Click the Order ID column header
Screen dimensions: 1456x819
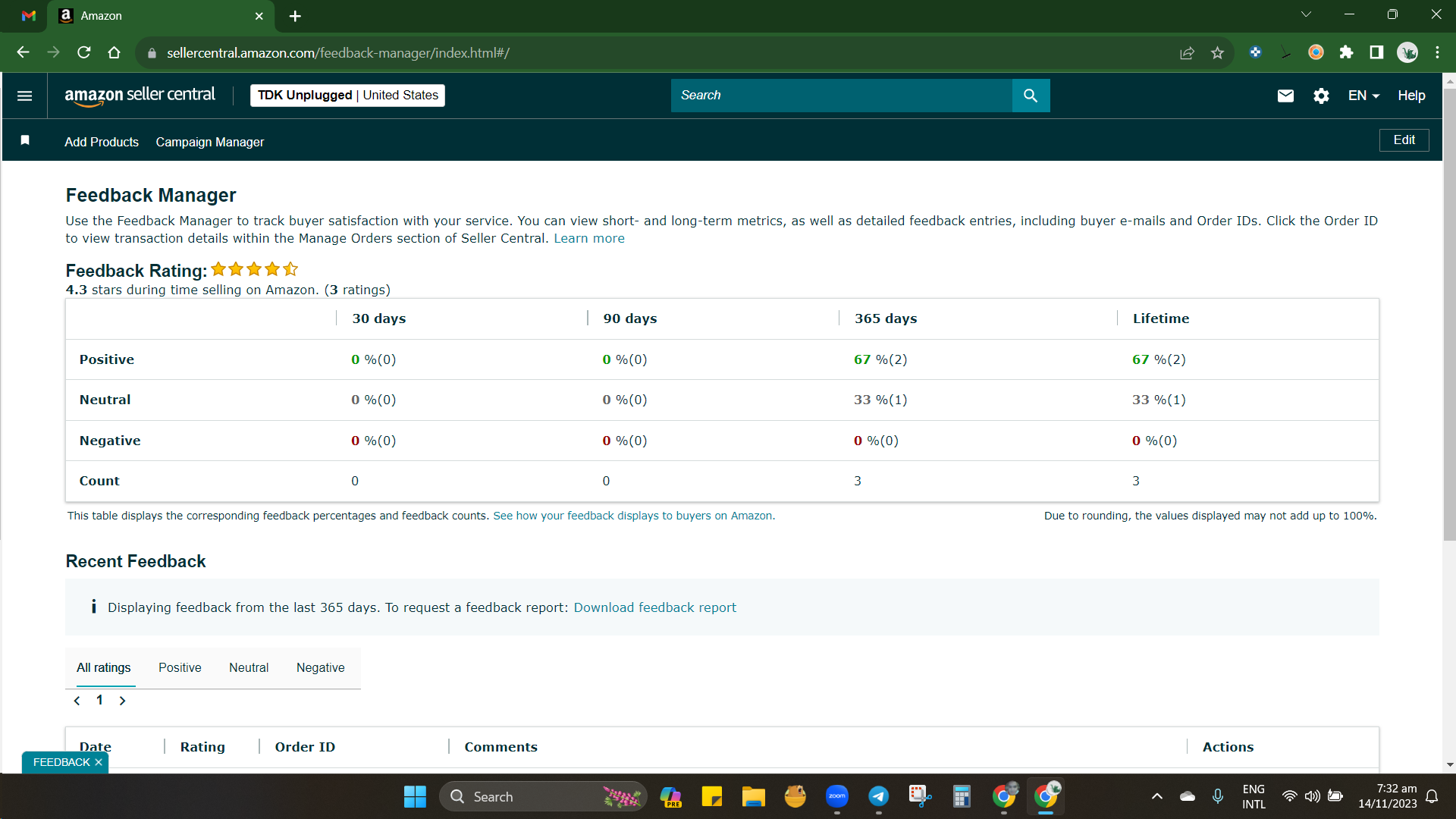pyautogui.click(x=305, y=747)
